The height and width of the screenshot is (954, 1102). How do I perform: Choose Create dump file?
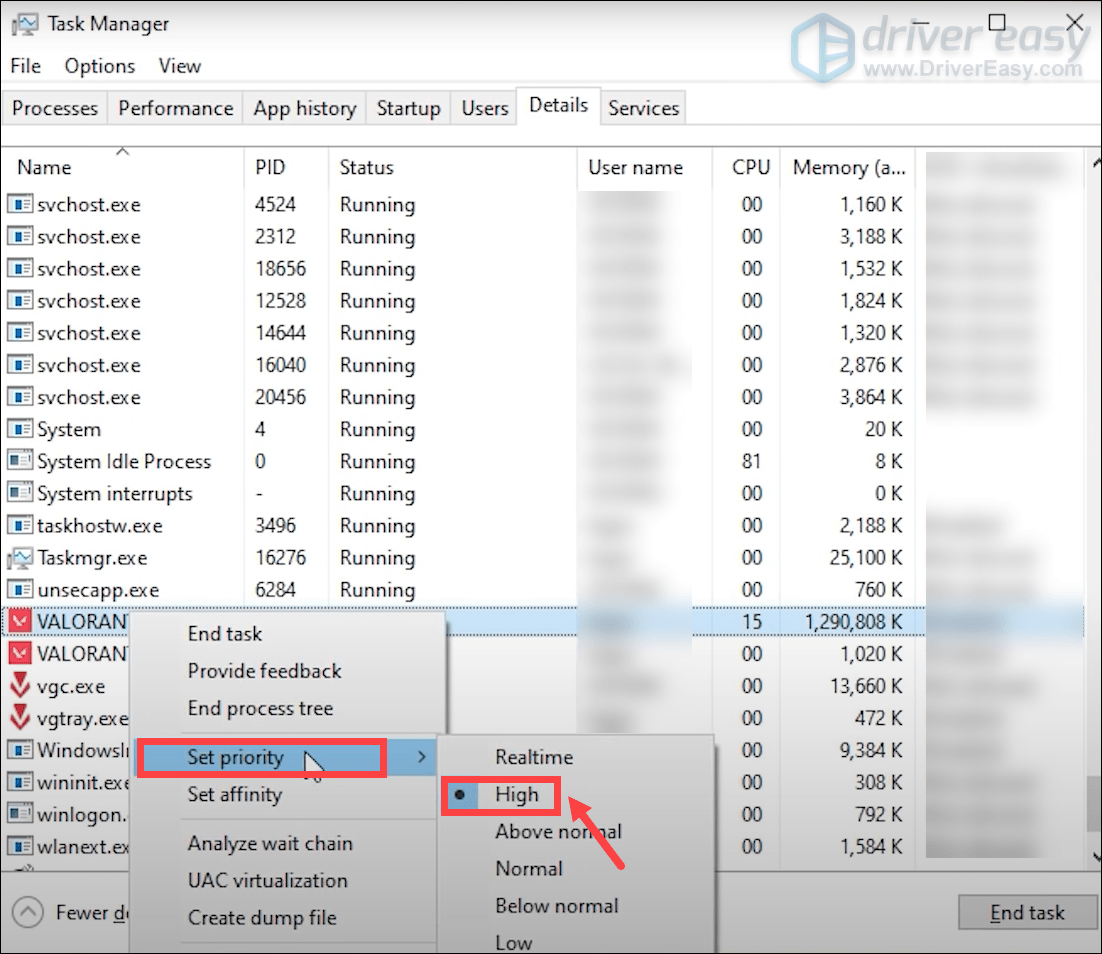click(262, 918)
